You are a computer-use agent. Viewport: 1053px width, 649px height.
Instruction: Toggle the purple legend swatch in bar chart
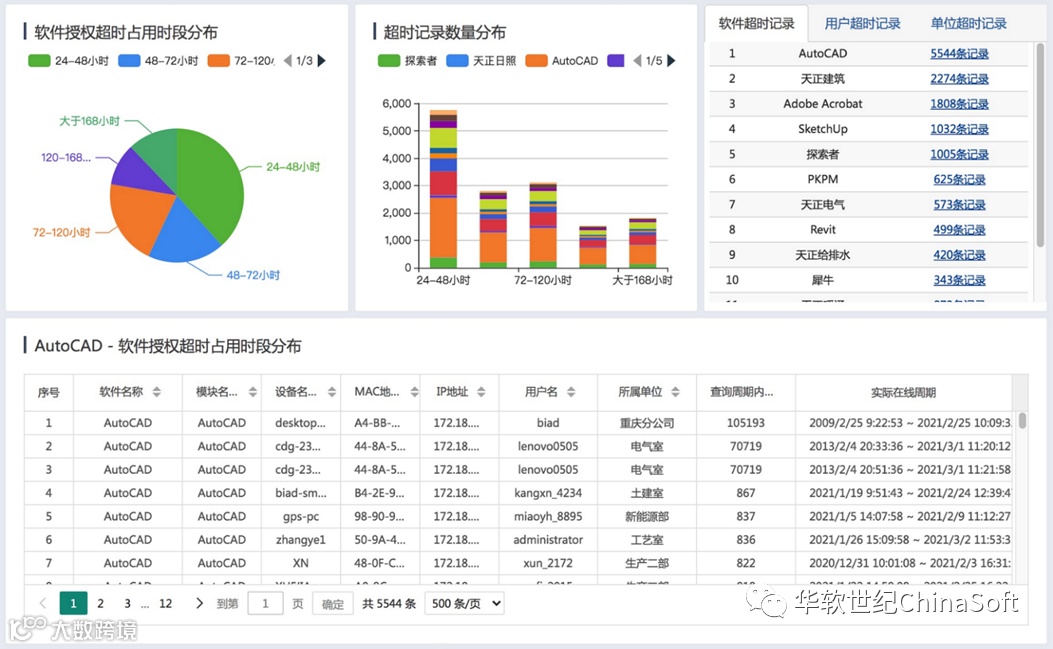pyautogui.click(x=616, y=60)
